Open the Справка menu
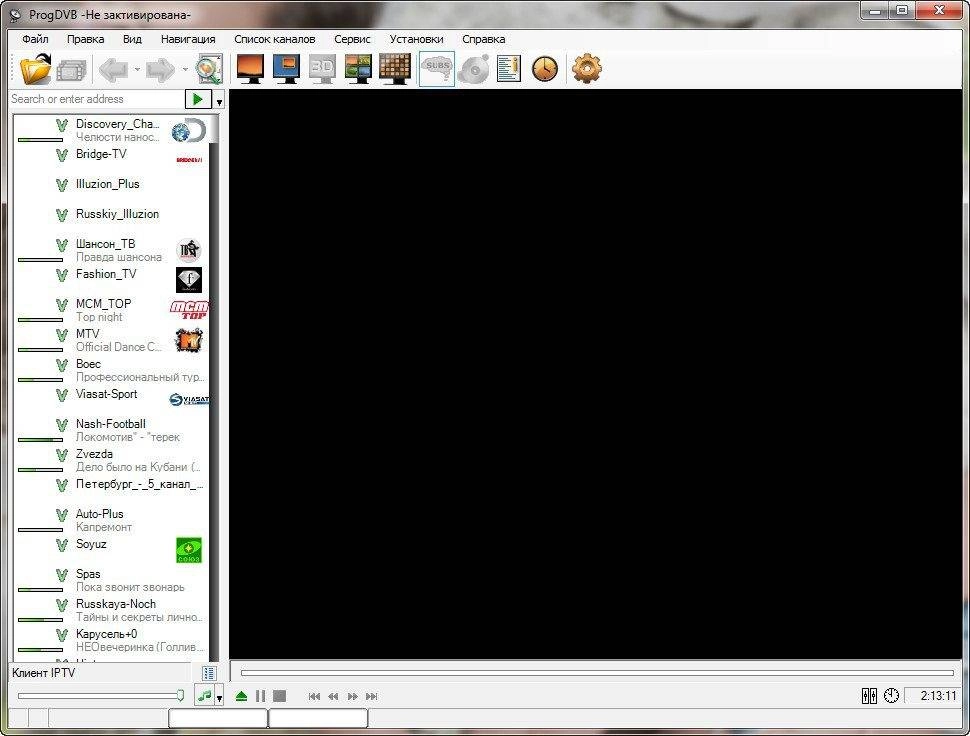The width and height of the screenshot is (970, 736). point(484,39)
